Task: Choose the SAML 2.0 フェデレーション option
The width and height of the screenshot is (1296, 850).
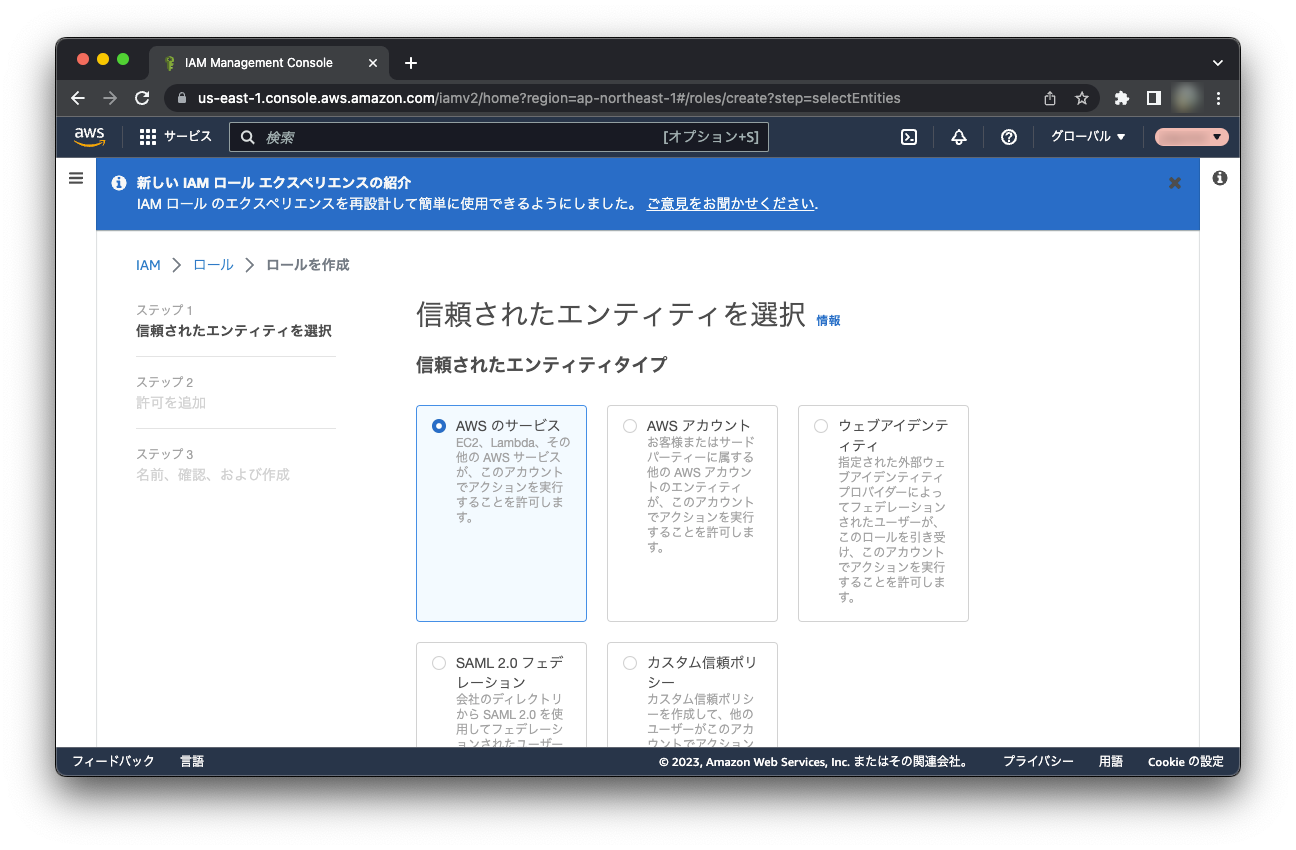Action: [439, 663]
